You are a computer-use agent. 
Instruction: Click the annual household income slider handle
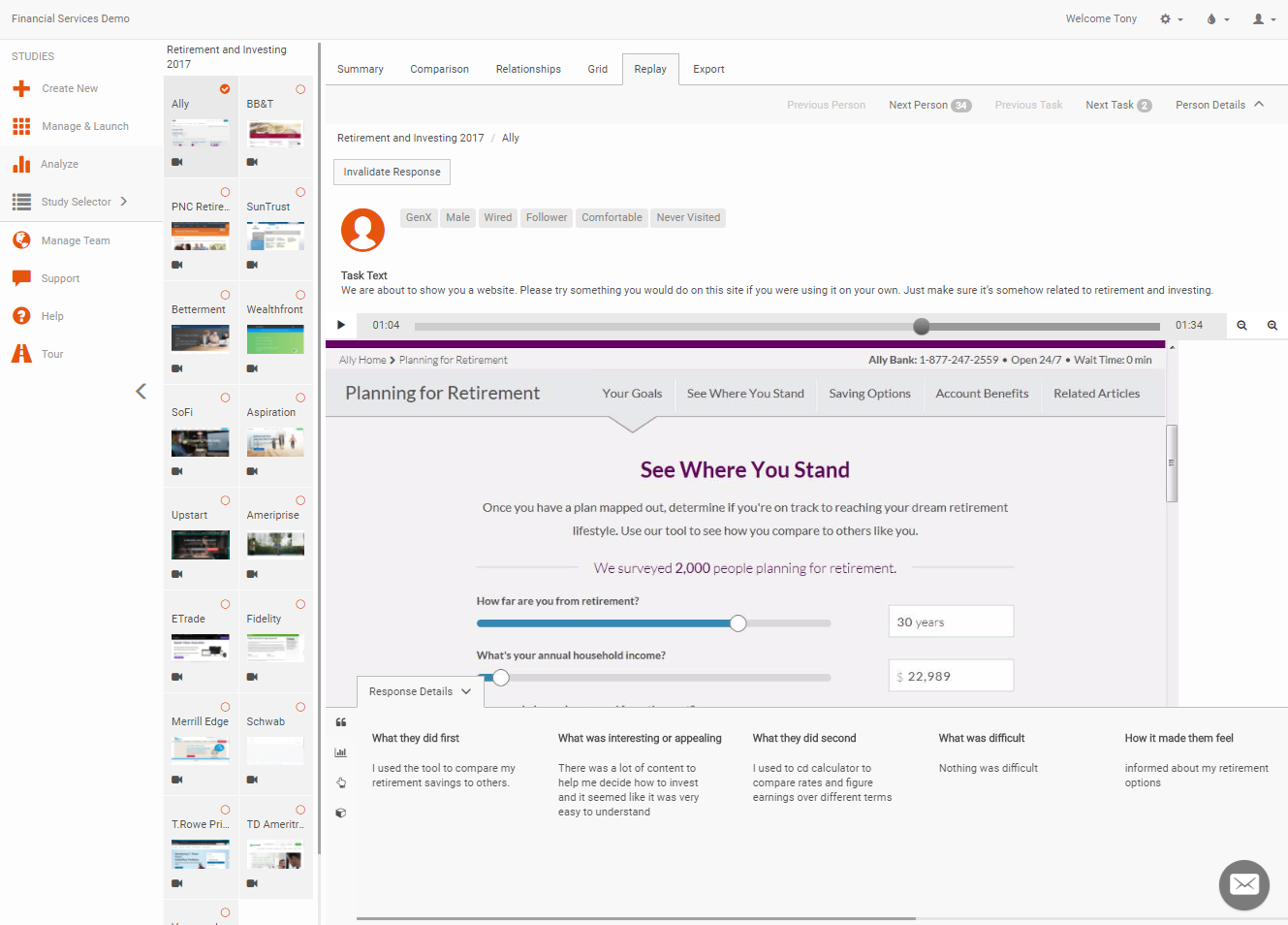tap(501, 678)
